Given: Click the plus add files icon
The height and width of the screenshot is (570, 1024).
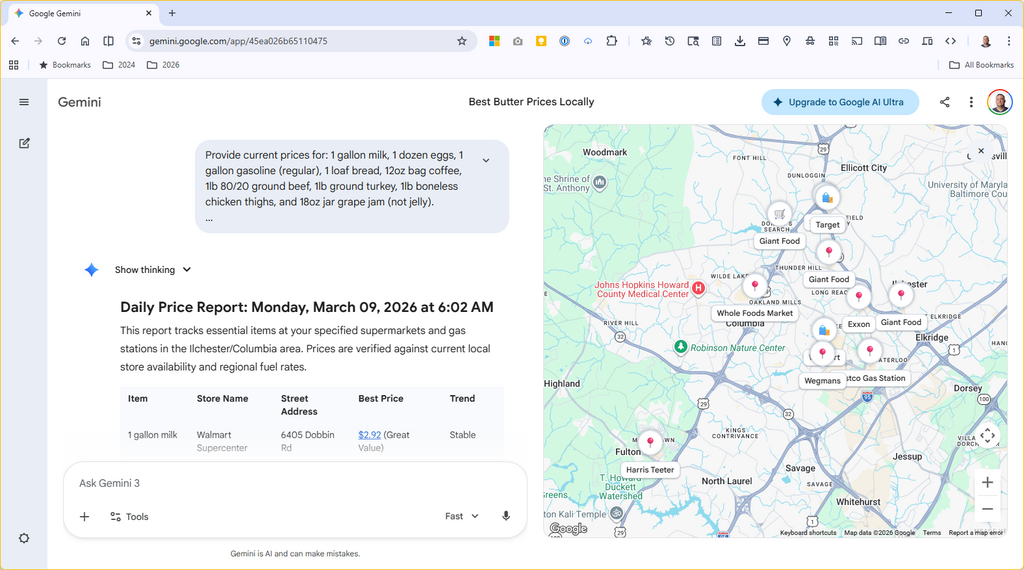Looking at the screenshot, I should (85, 516).
